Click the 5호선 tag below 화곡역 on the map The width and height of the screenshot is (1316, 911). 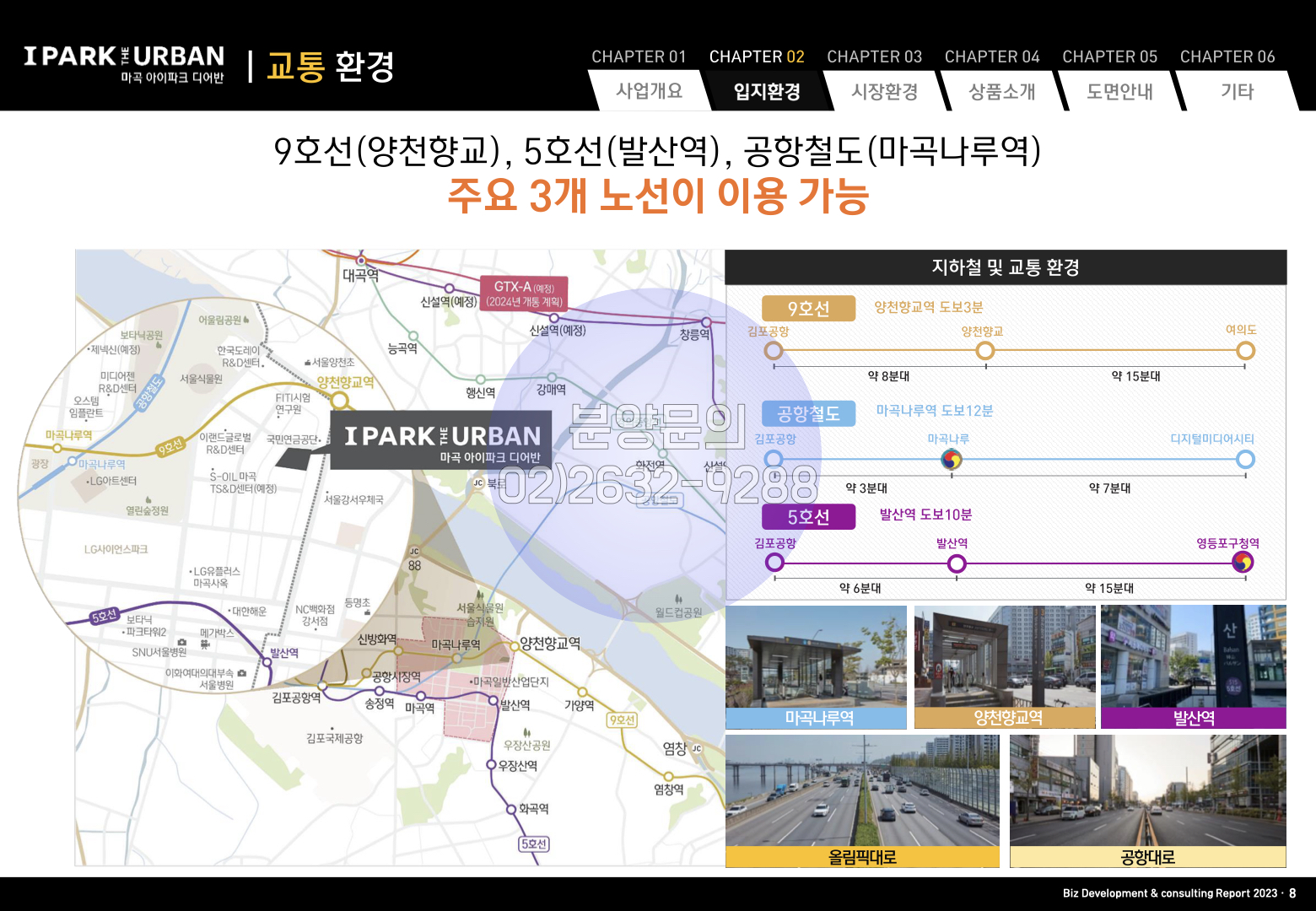534,844
